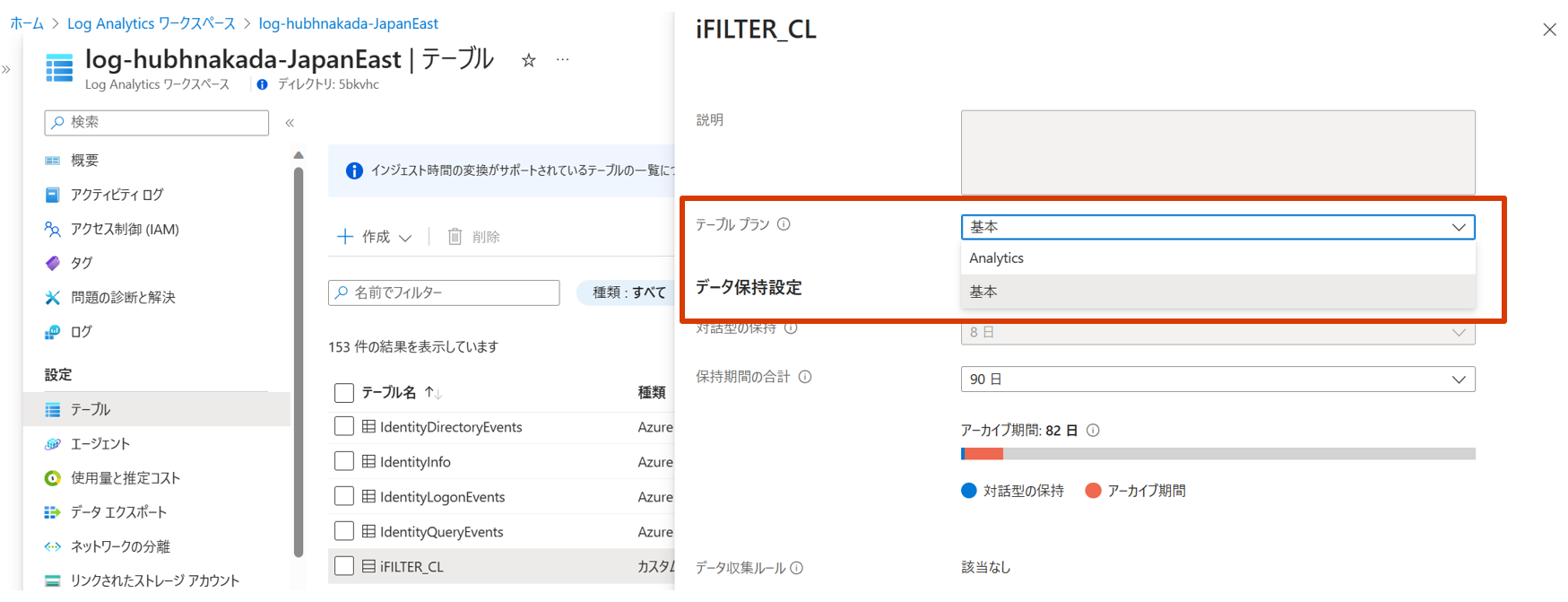Click the sidebar search box

click(157, 123)
